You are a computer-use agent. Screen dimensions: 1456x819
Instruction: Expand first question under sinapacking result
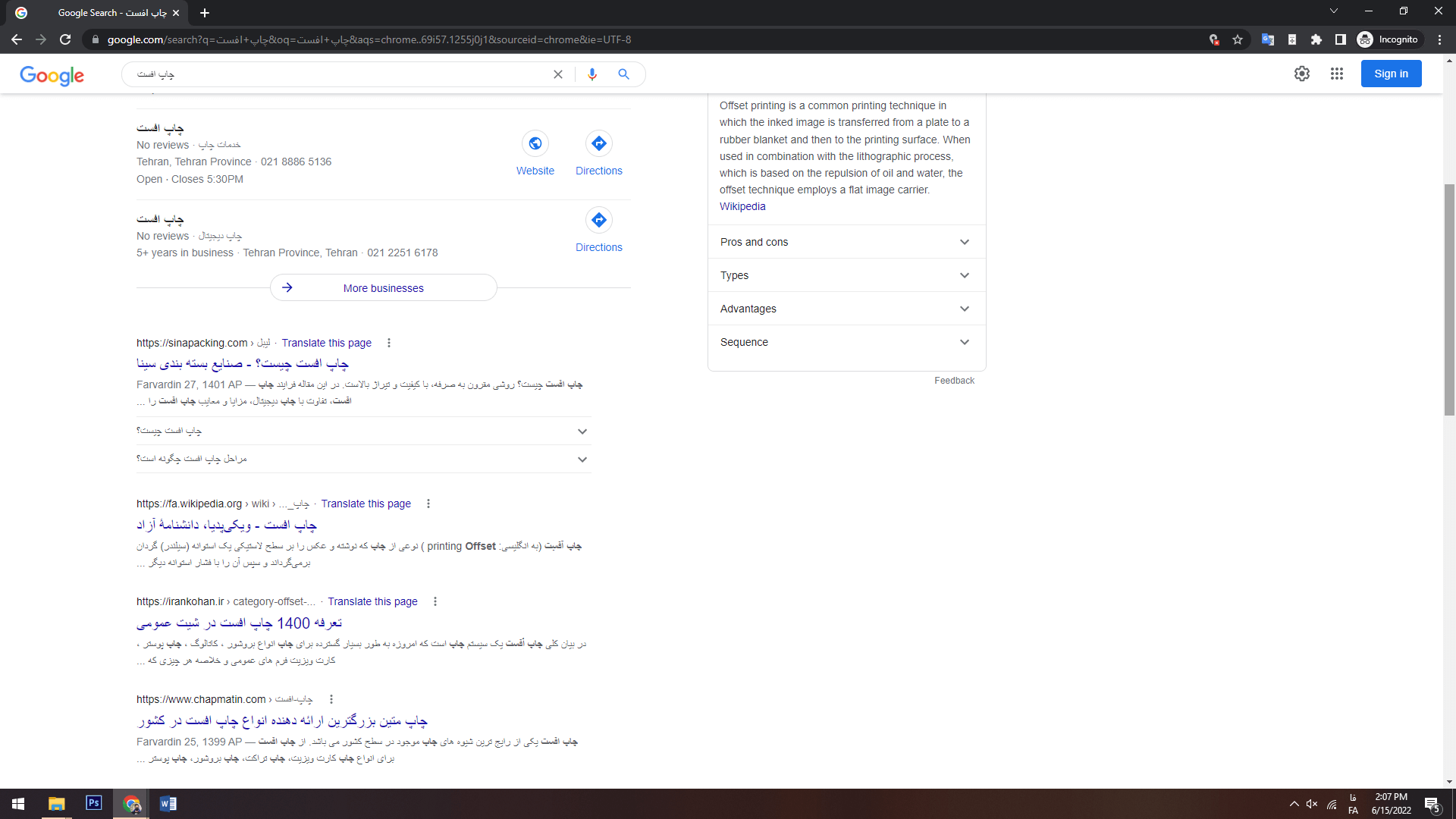coord(363,431)
